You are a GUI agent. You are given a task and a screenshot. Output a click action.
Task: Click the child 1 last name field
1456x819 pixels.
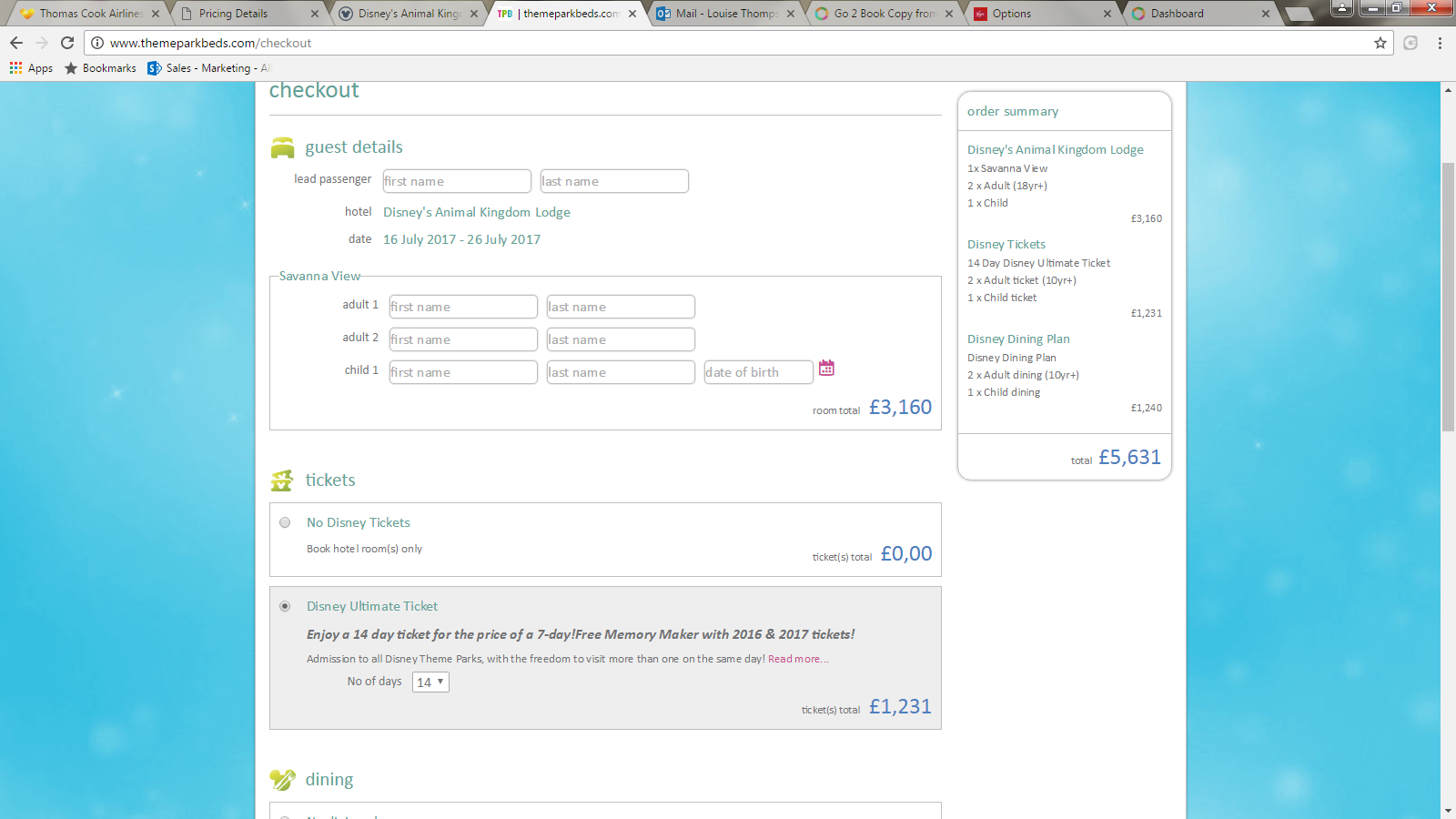pyautogui.click(x=621, y=372)
